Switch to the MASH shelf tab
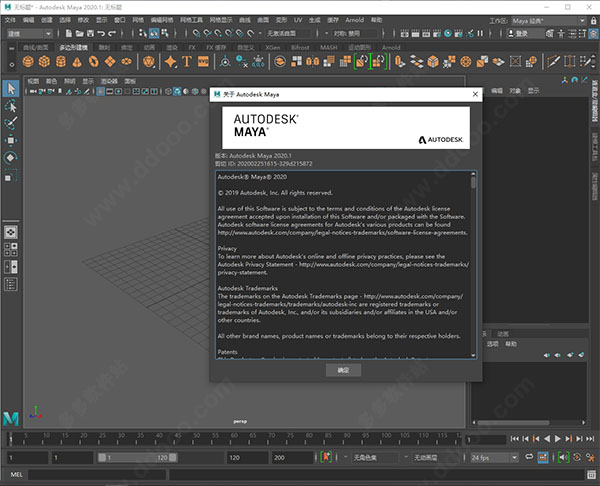 pos(328,47)
